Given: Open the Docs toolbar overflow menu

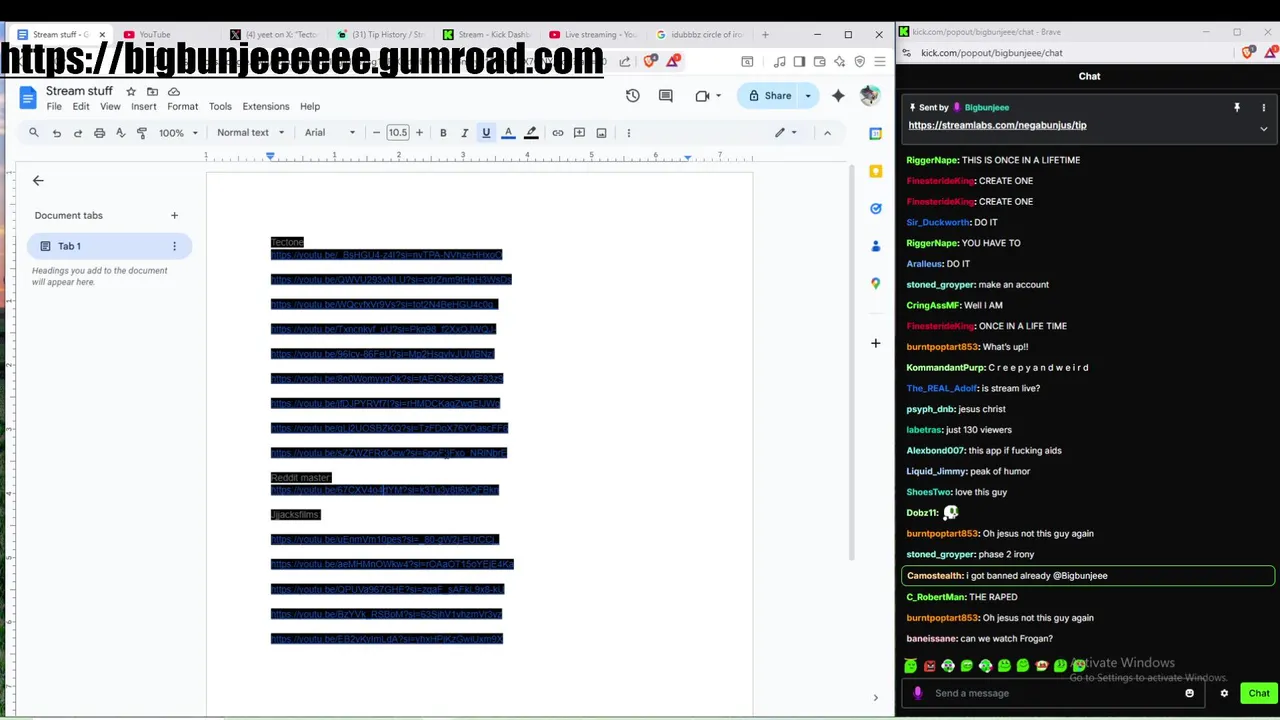Looking at the screenshot, I should point(628,133).
